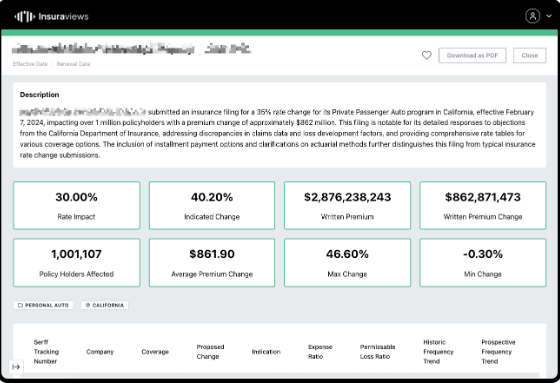Close the filing detail view
The width and height of the screenshot is (560, 385).
point(529,55)
